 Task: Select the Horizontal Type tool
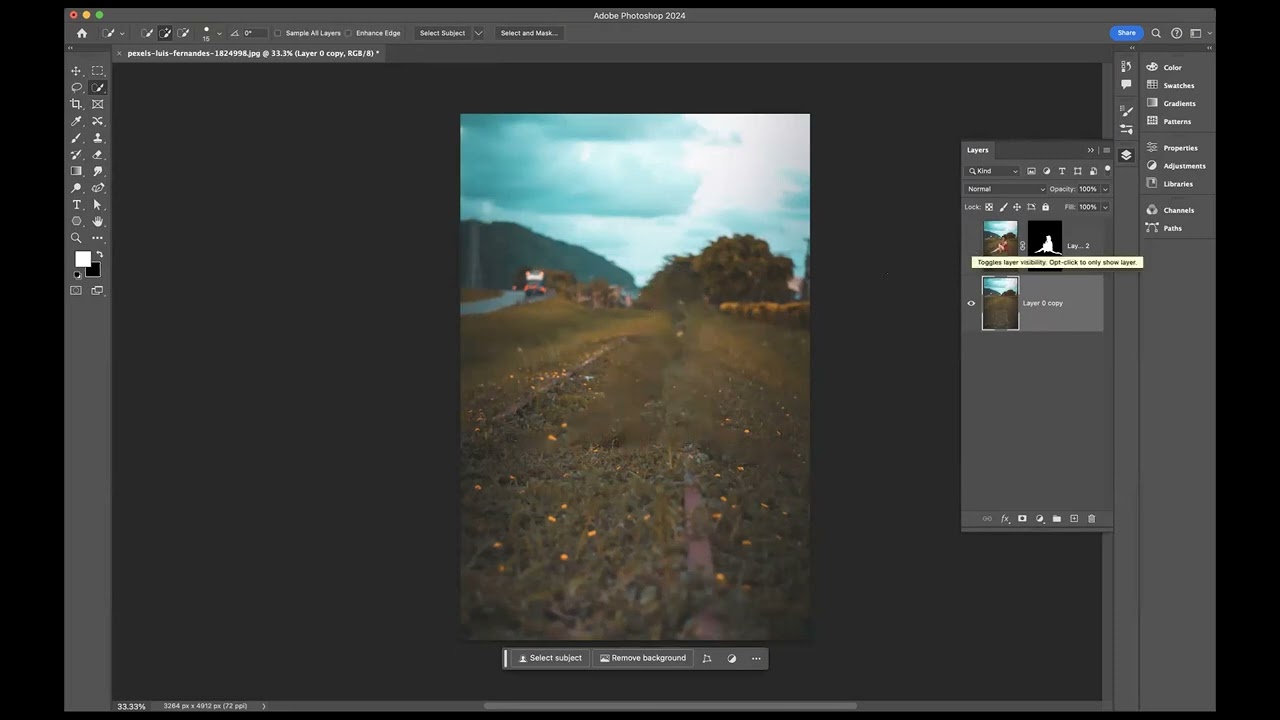tap(76, 205)
